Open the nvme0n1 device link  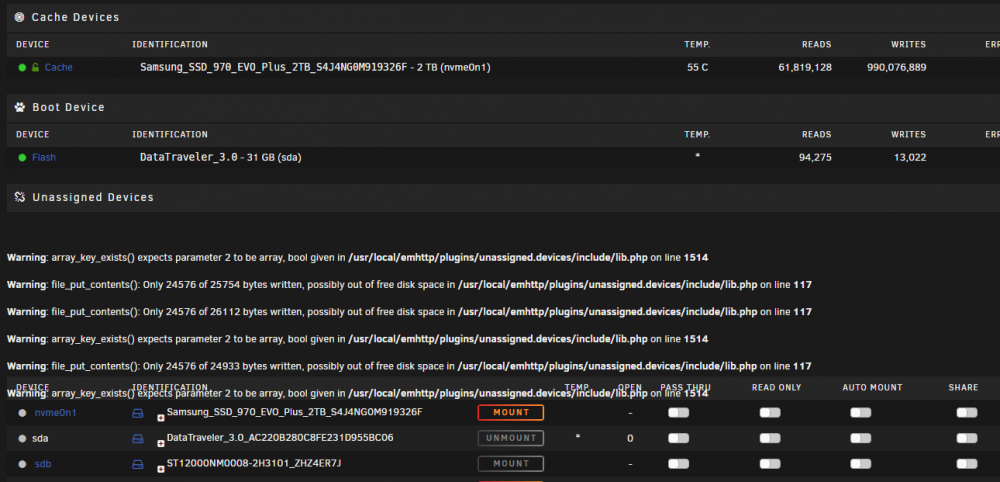pos(55,413)
